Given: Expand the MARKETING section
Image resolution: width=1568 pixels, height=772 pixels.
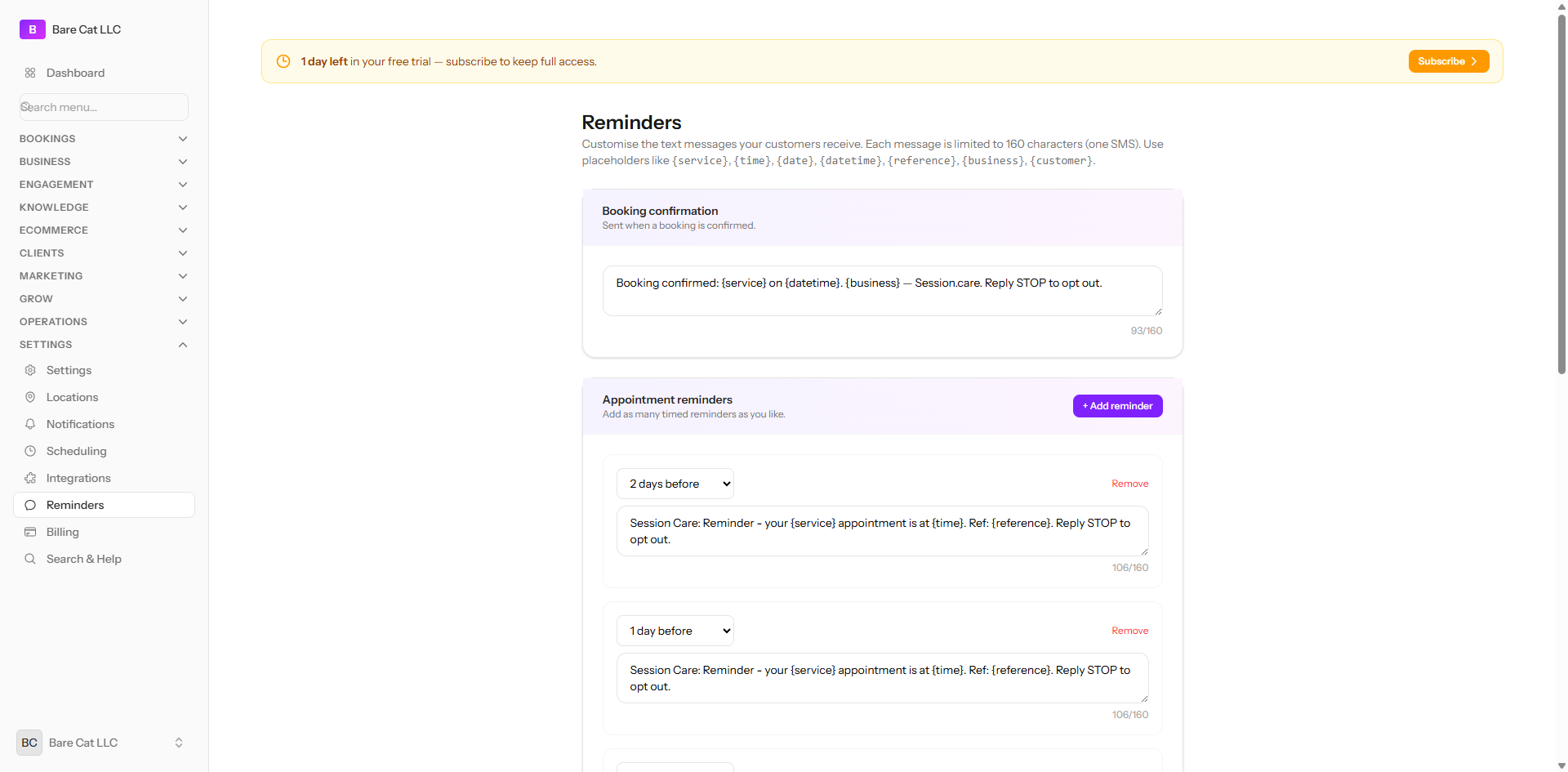Looking at the screenshot, I should (104, 276).
